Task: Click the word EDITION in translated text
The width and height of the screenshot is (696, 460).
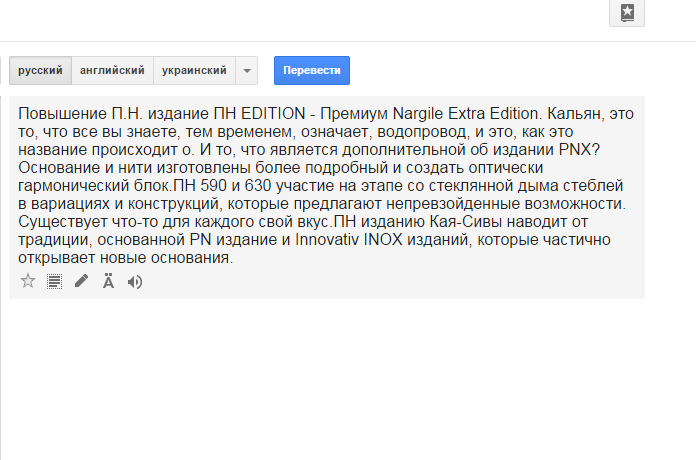Action: pyautogui.click(x=273, y=114)
